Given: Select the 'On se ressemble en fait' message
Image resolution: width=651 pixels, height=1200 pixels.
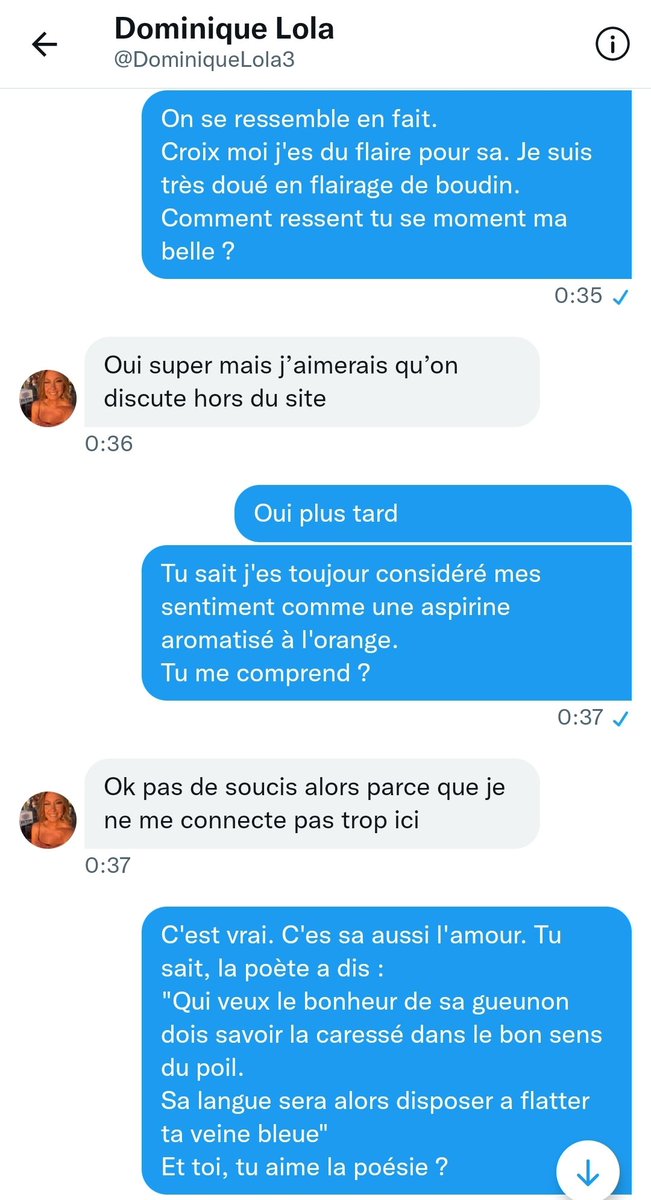Looking at the screenshot, I should coord(387,184).
